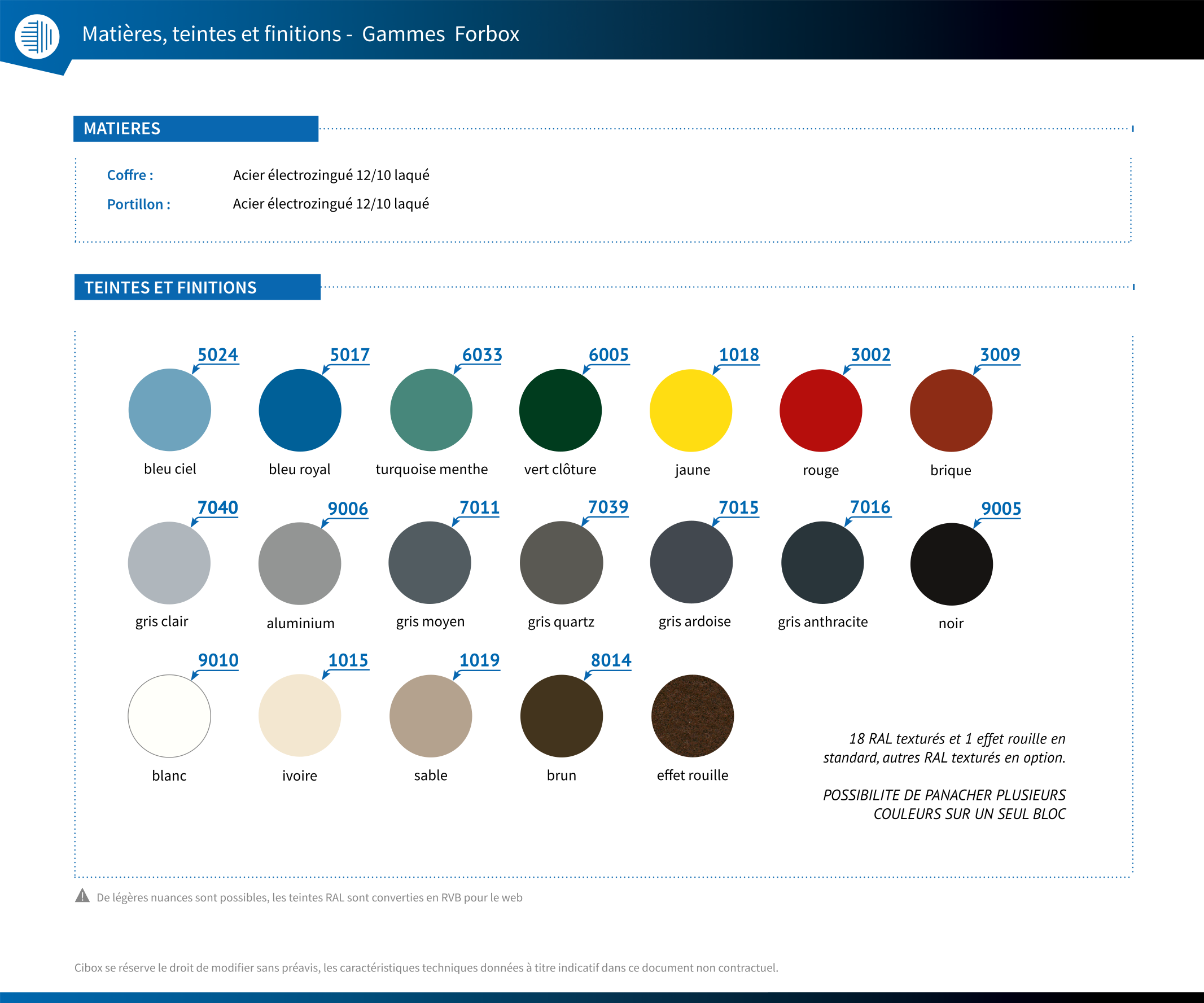Click the page title mentioning Gammes Forbox
Image resolution: width=1204 pixels, height=1003 pixels.
point(300,34)
